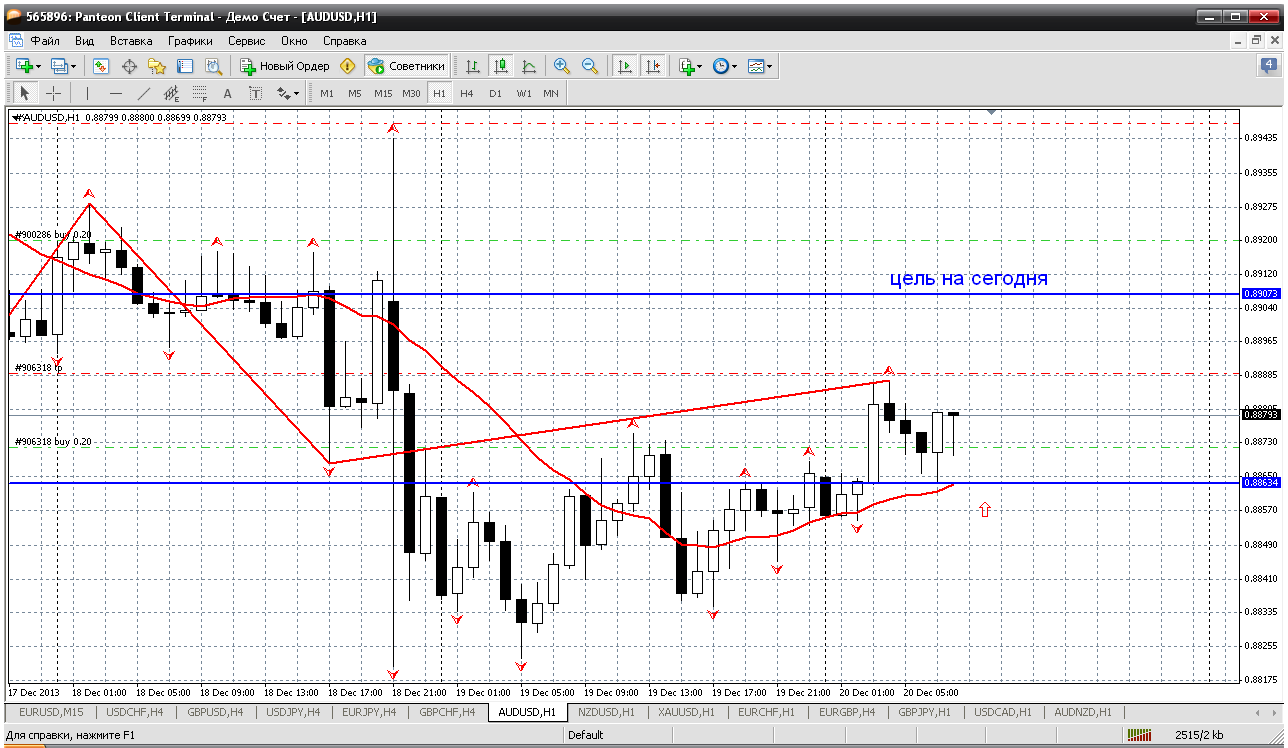Select the vertical line drawing tool
Viewport: 1288px width, 748px height.
coord(87,93)
